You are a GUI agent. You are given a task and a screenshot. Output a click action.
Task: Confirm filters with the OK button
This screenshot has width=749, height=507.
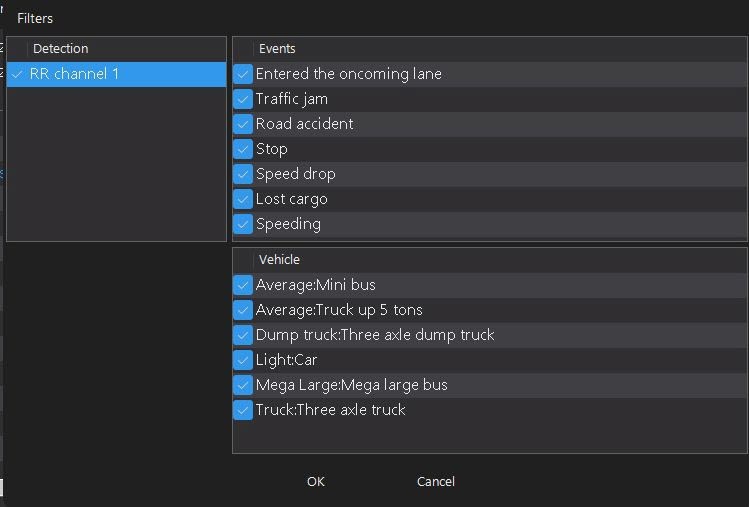pos(316,481)
